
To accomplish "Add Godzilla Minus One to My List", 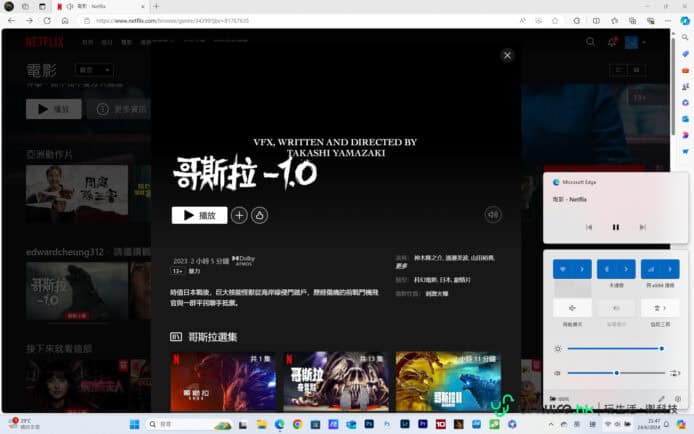I will (x=239, y=215).
